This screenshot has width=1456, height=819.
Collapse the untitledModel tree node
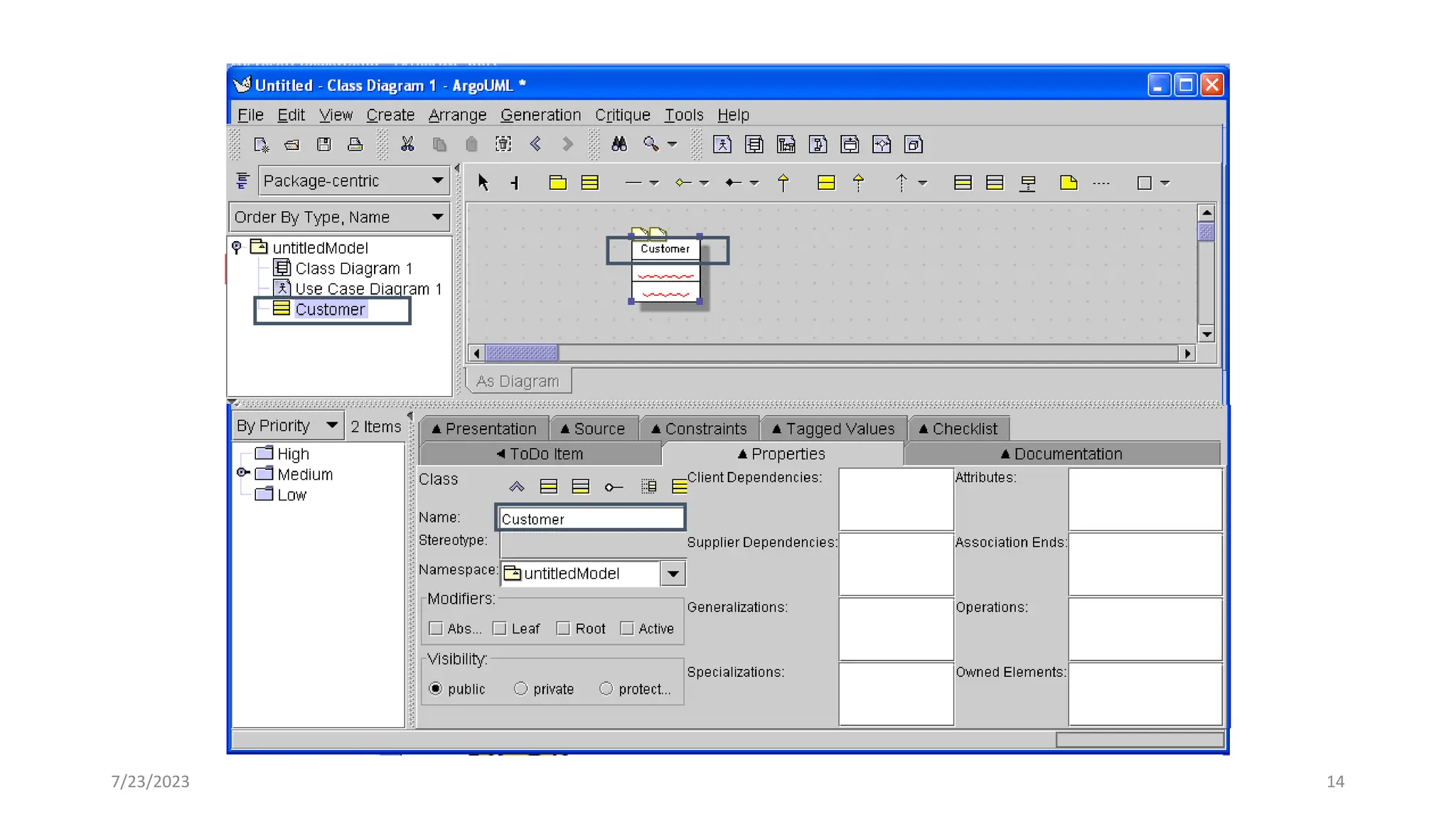coord(237,247)
